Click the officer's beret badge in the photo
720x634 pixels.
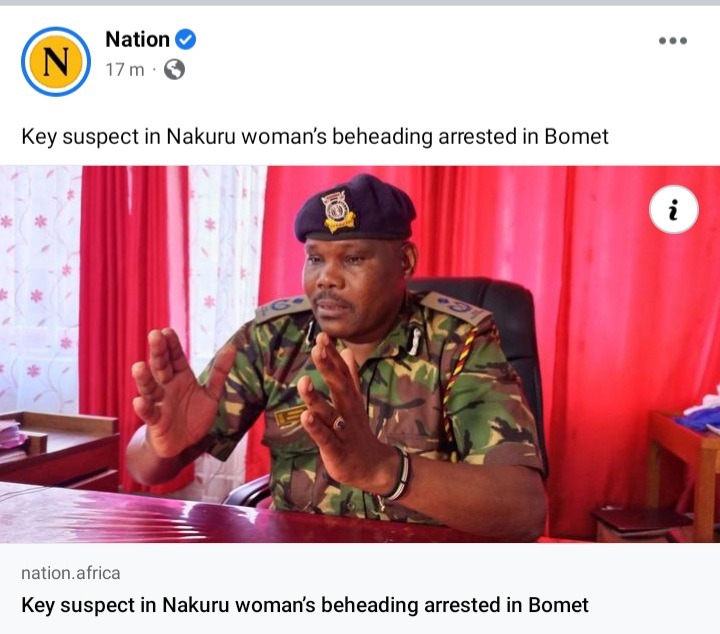pos(339,212)
